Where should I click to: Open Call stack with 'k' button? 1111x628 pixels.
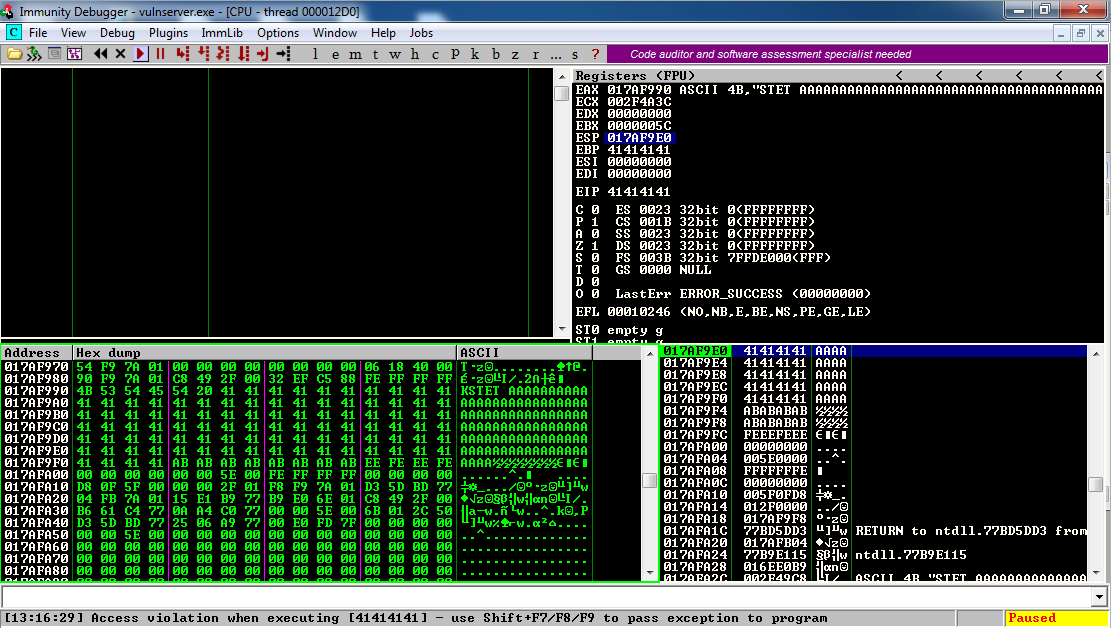coord(475,54)
